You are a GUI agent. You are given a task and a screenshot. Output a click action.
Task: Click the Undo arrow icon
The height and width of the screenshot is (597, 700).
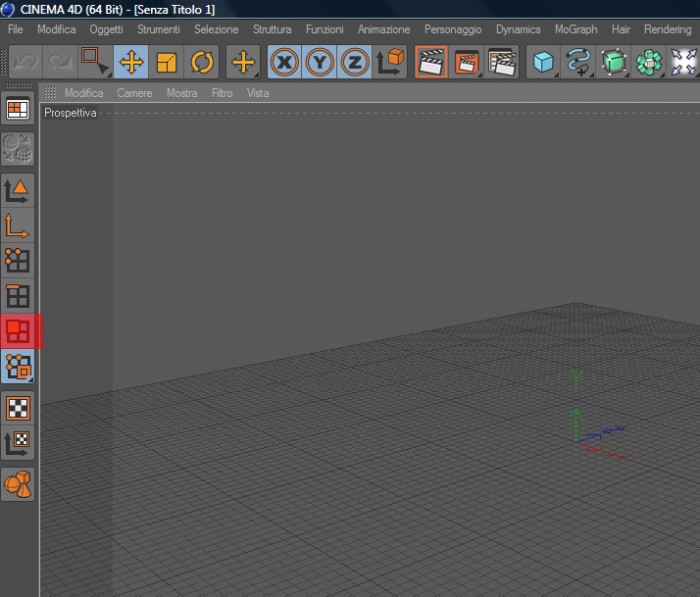25,62
